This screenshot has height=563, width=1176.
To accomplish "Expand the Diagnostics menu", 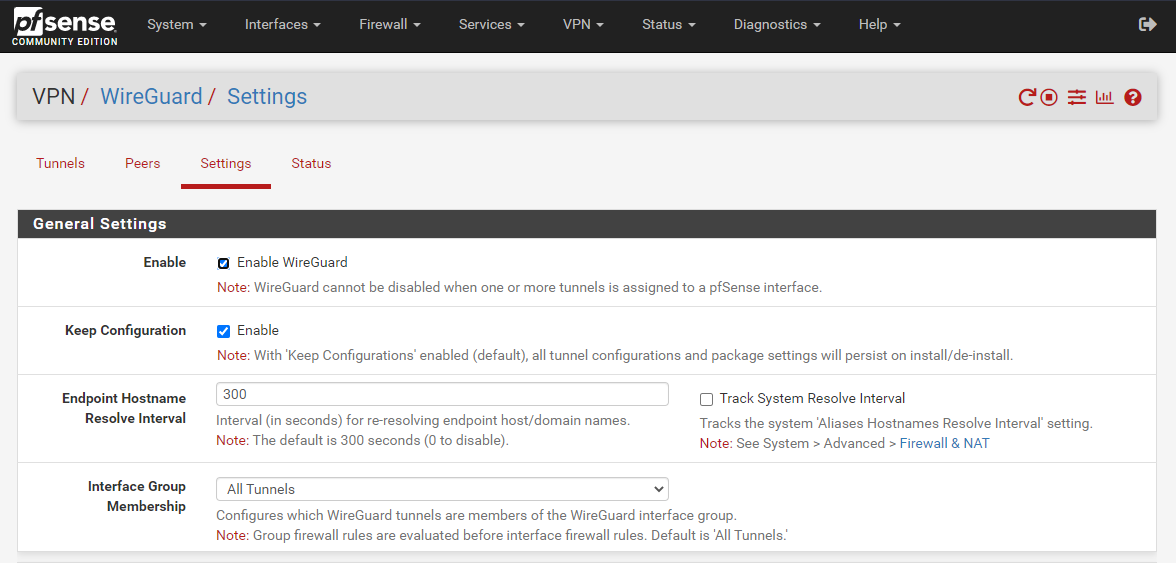I will [776, 24].
